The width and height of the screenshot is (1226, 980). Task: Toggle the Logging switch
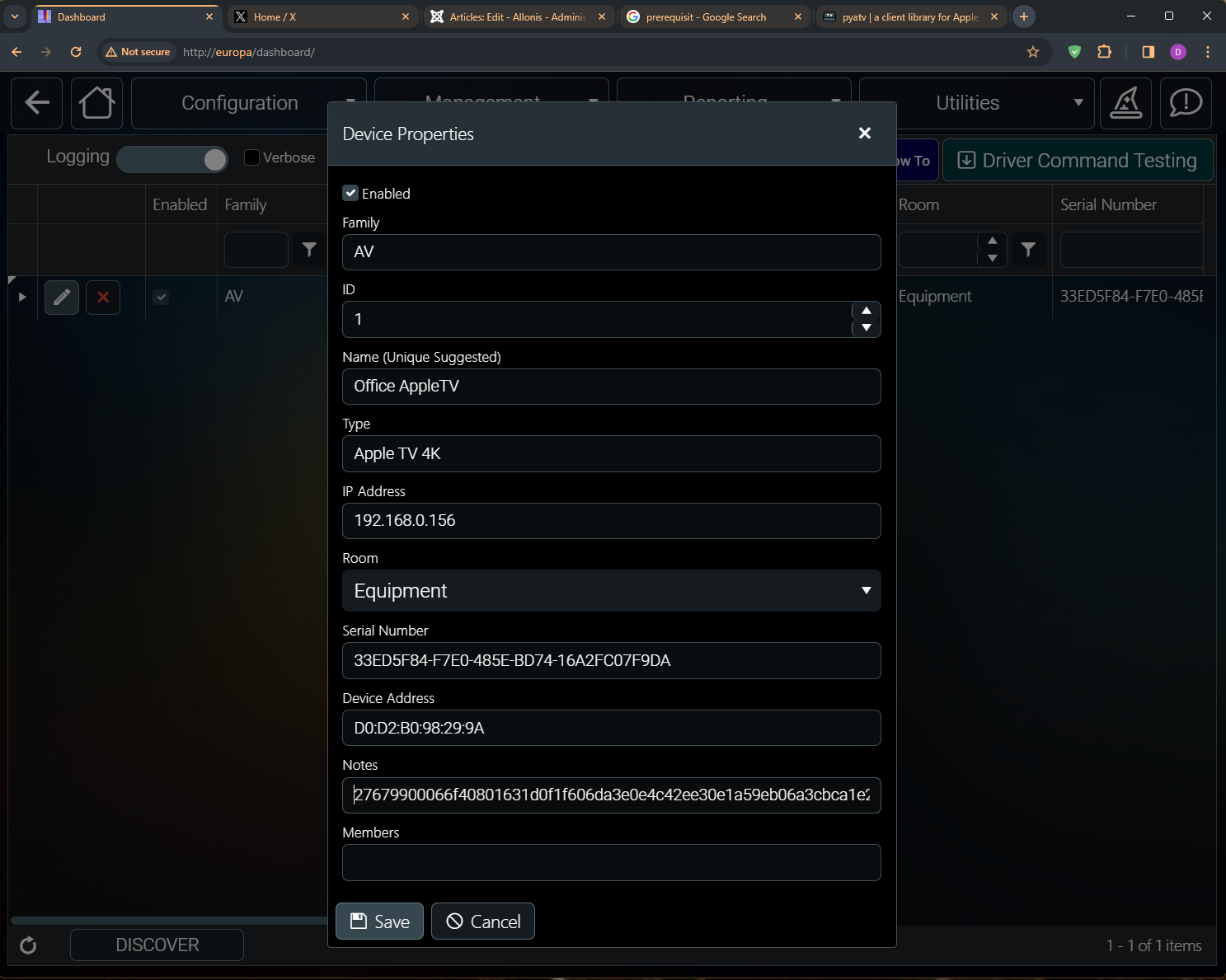[172, 159]
